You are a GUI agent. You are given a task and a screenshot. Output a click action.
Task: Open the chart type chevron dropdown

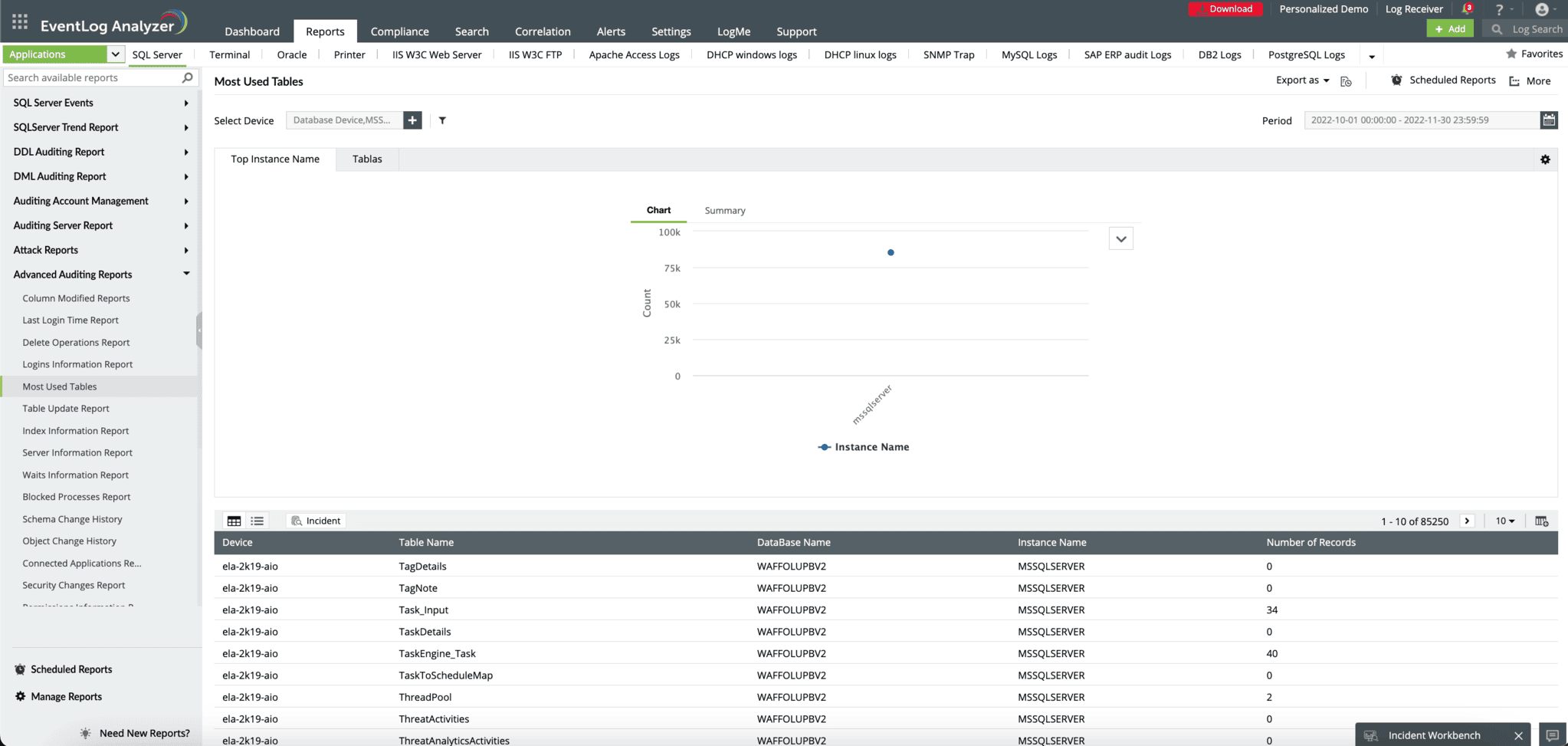(x=1121, y=239)
